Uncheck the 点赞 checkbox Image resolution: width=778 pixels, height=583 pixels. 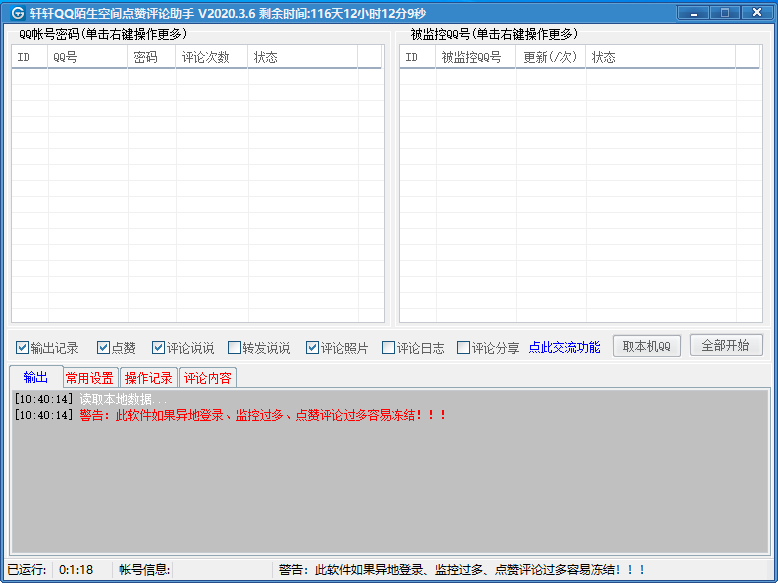pyautogui.click(x=103, y=348)
